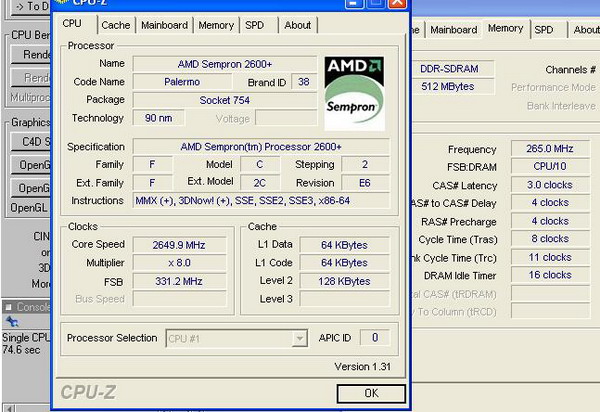Click the Multiplier value 'x 8.0'
The height and width of the screenshot is (412, 600).
179,263
